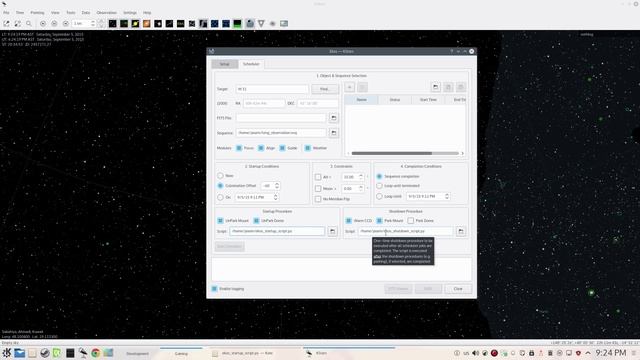Browse for FITS file folder icon
The width and height of the screenshot is (640, 360).
tap(333, 118)
